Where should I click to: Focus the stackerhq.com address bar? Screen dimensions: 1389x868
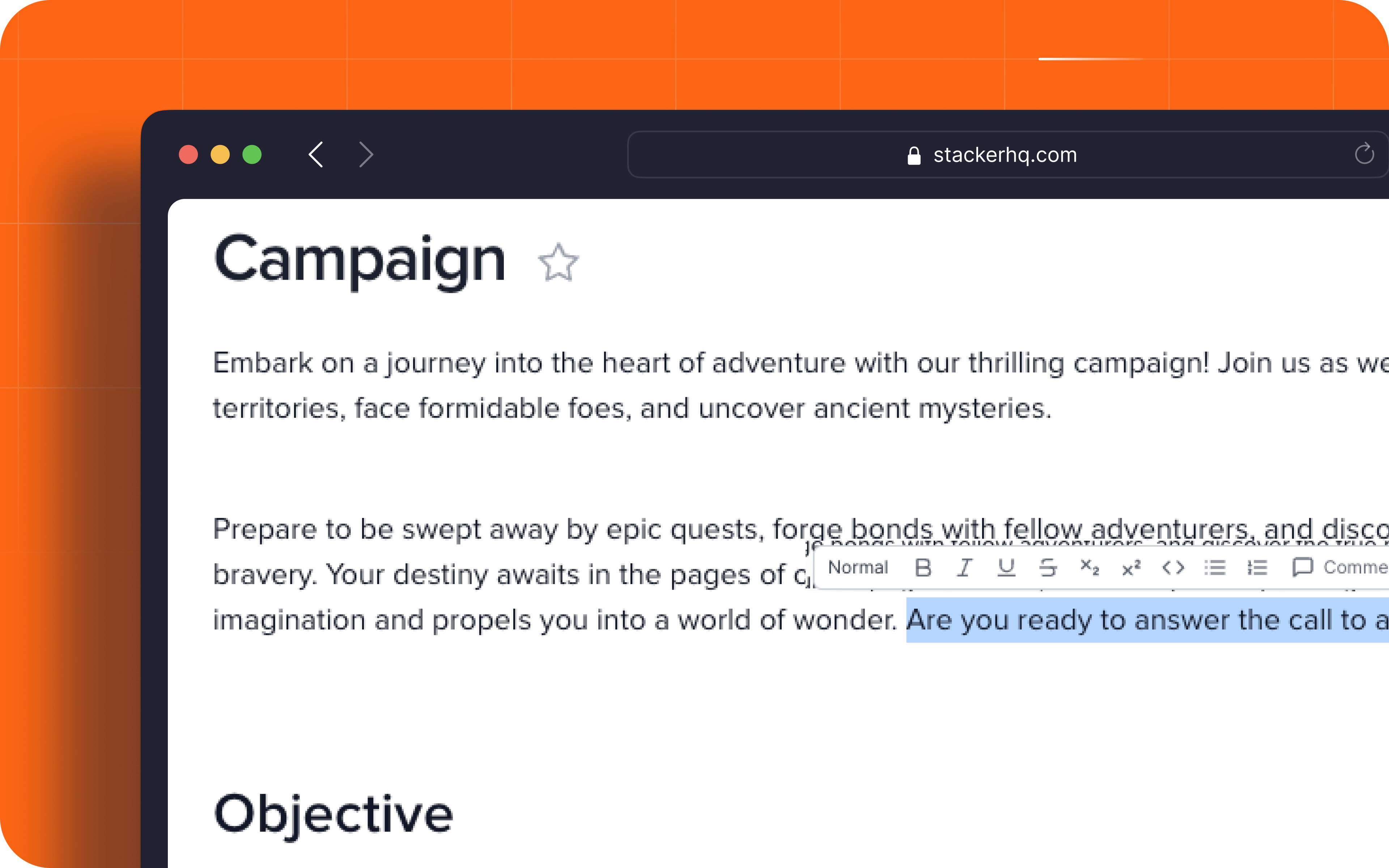[1008, 154]
